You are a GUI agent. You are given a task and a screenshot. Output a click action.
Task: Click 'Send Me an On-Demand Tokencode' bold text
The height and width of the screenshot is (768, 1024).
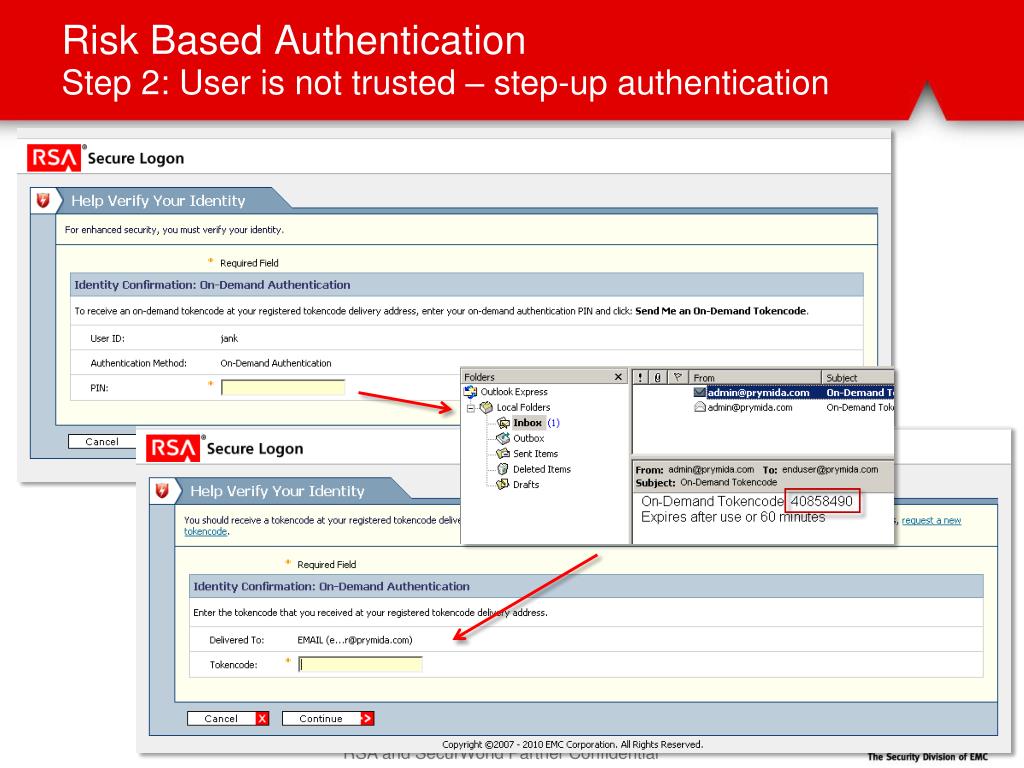tap(721, 311)
